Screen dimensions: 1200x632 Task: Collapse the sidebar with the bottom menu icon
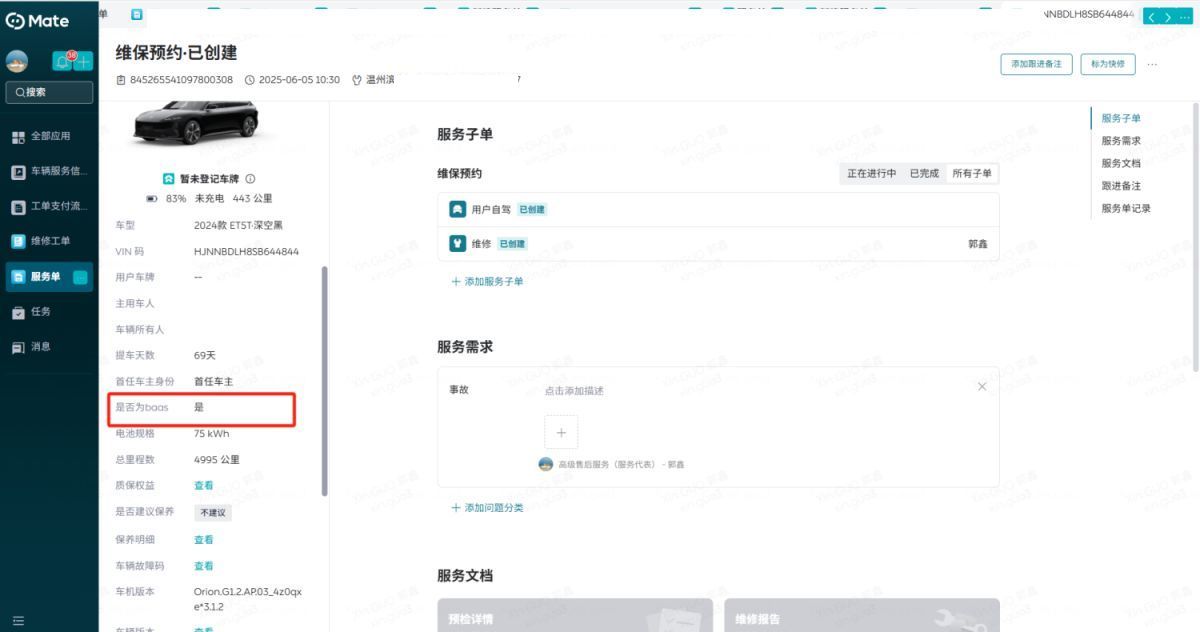tap(17, 621)
